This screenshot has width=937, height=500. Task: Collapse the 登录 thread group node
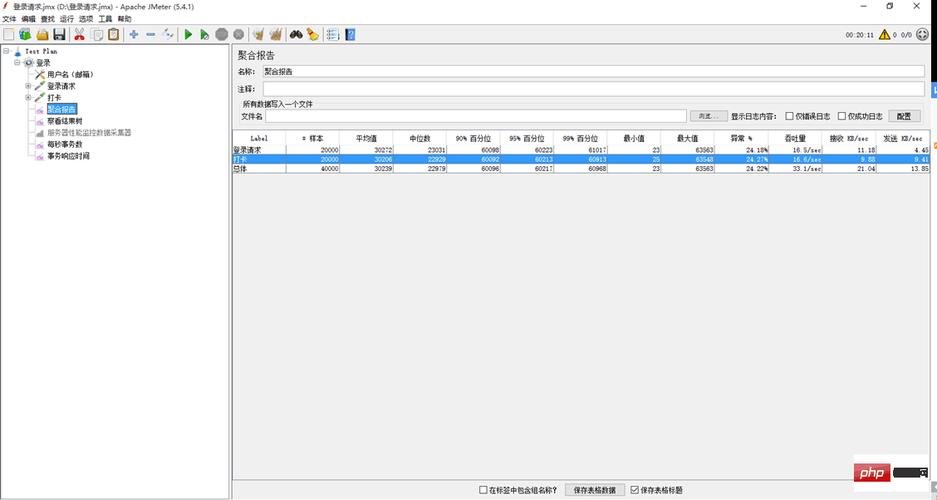tap(17, 63)
